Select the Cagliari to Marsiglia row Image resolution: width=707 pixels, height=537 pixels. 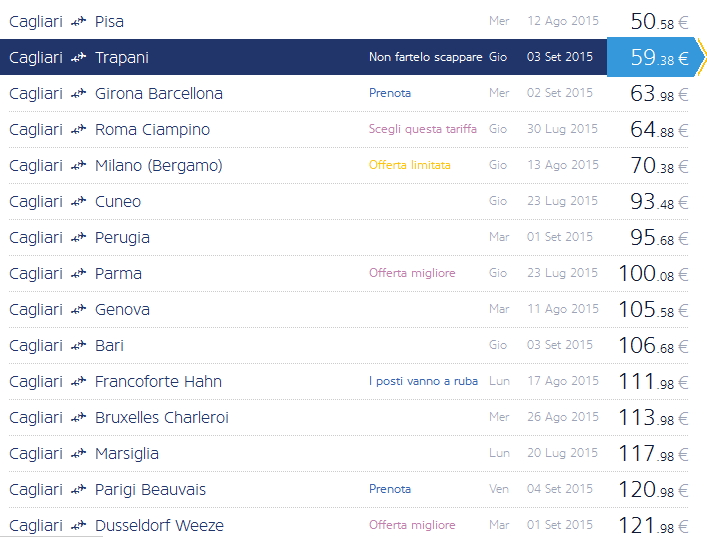click(127, 454)
